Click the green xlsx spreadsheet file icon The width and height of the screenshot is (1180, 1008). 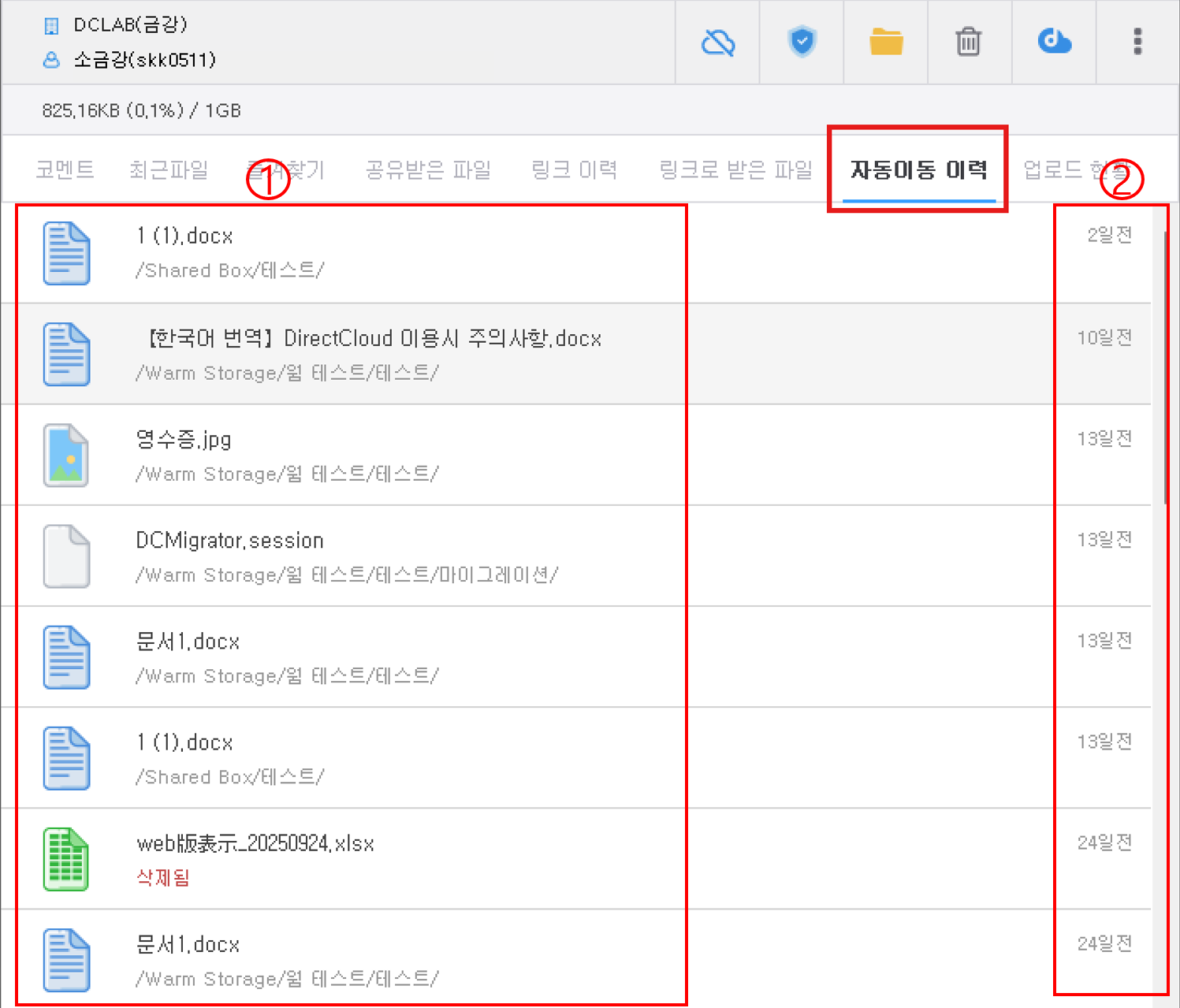pos(66,859)
